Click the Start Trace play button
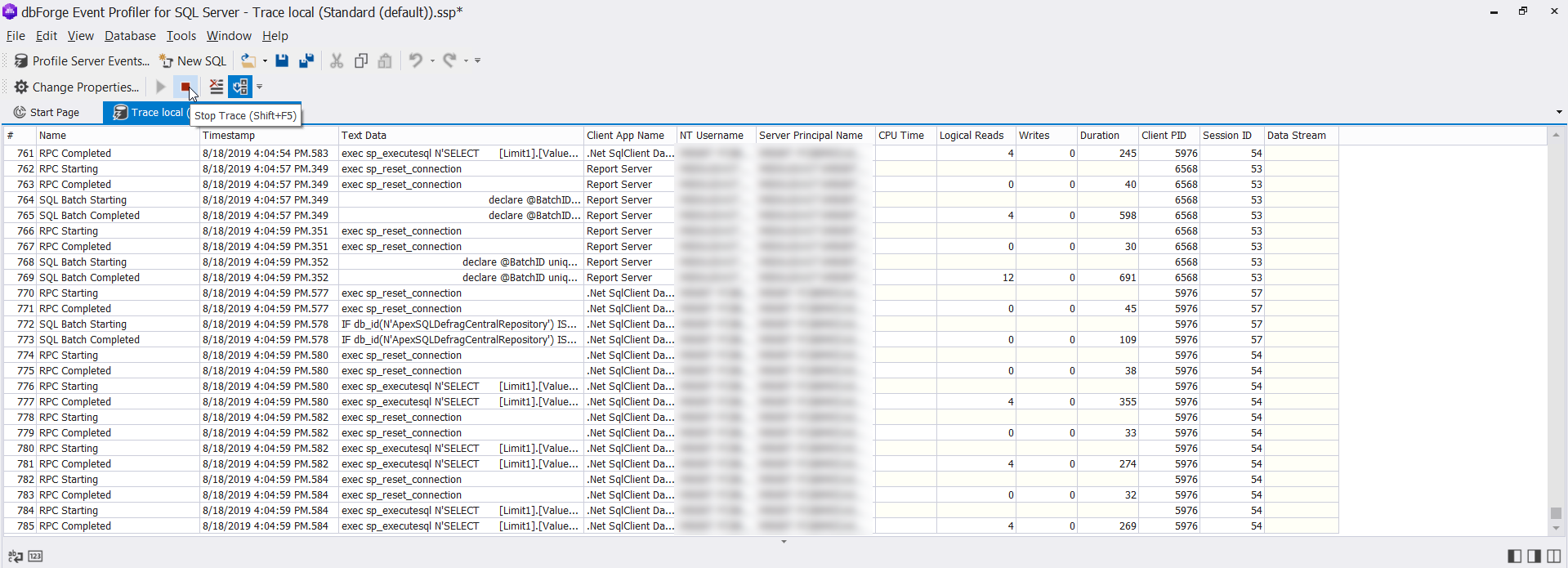This screenshot has height=568, width=1568. 161,87
